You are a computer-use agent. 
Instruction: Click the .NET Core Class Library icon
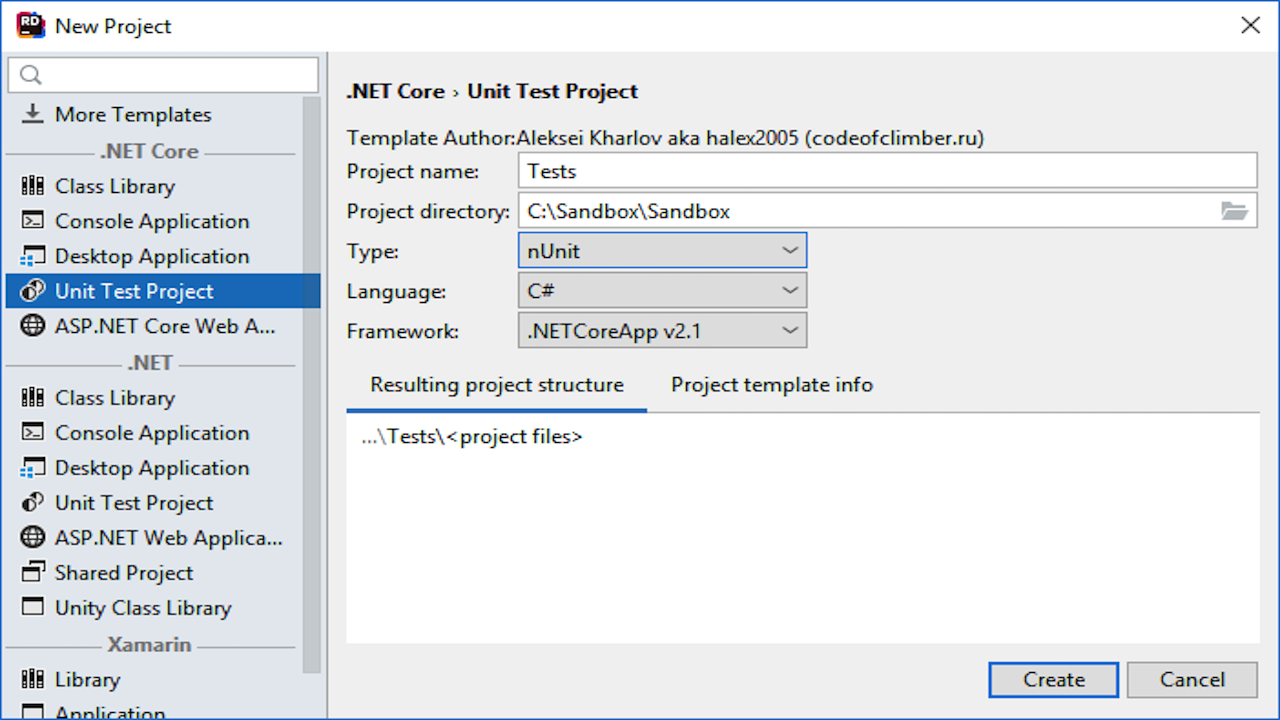33,186
